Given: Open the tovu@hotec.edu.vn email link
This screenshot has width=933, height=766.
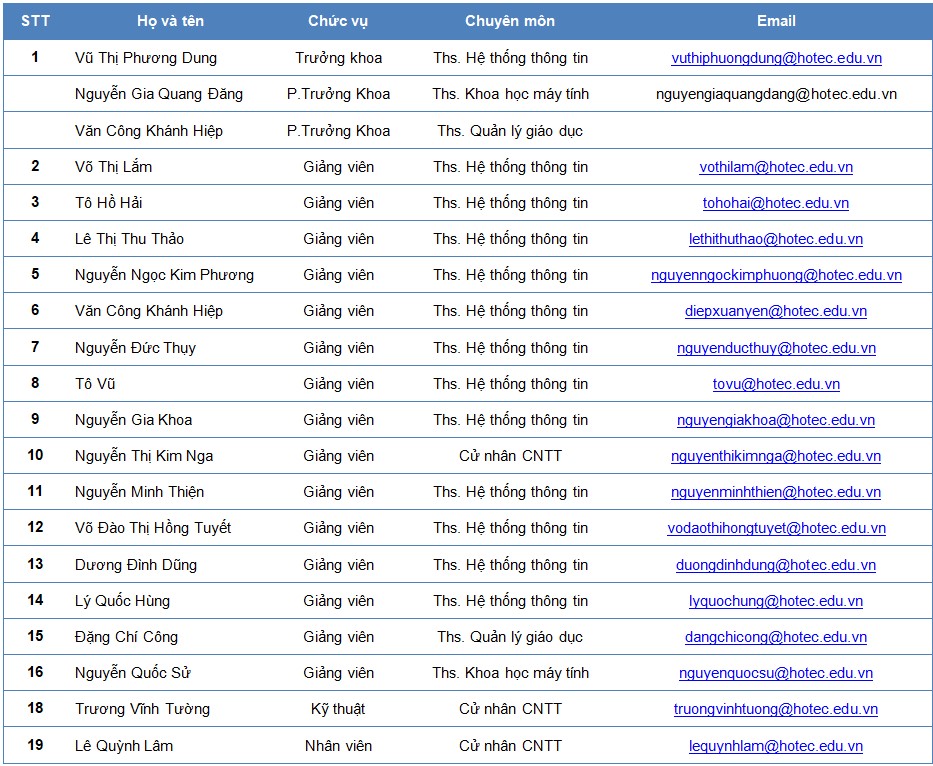Looking at the screenshot, I should (x=776, y=384).
